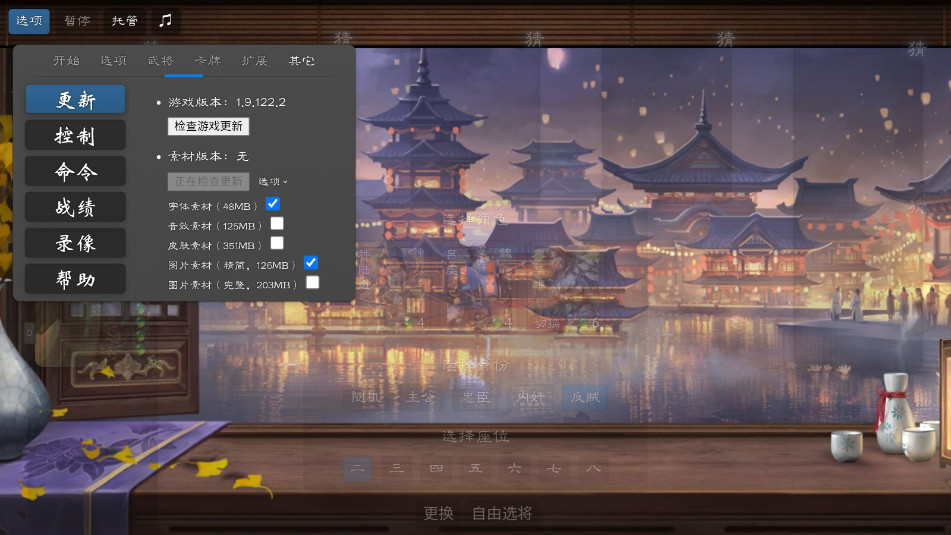
Task: Switch to the 开始 tab
Action: pyautogui.click(x=67, y=61)
